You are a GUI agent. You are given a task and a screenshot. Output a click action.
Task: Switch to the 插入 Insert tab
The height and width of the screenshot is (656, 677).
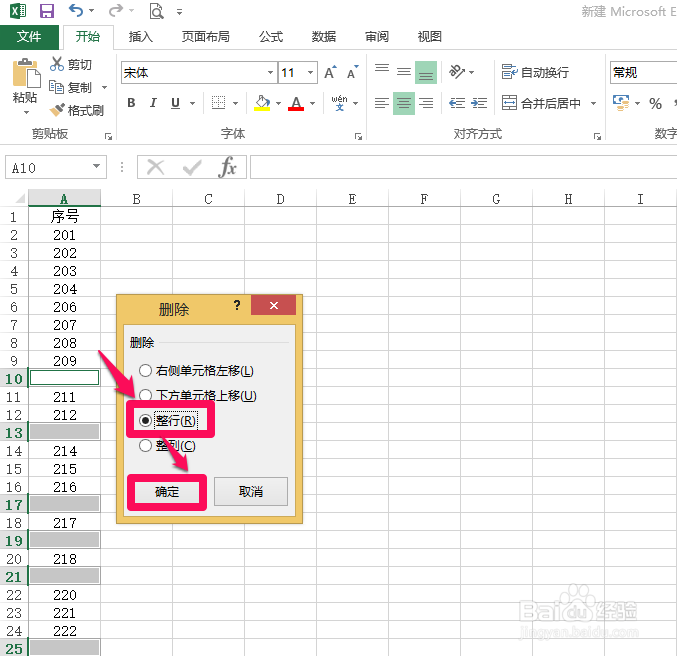pos(141,37)
